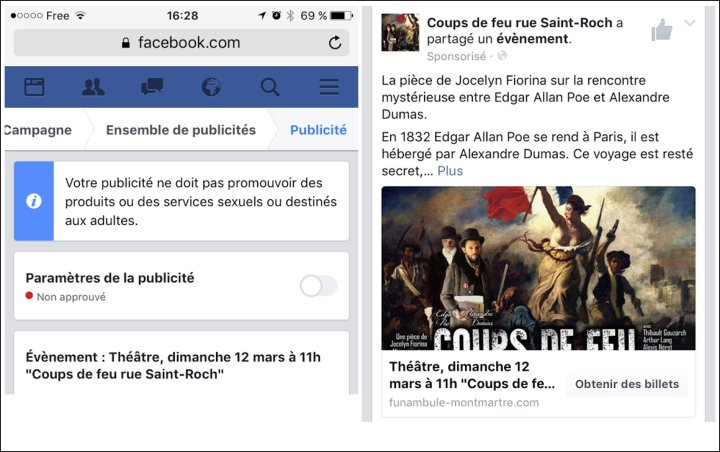Expand post text via Plus link

[x=450, y=171]
